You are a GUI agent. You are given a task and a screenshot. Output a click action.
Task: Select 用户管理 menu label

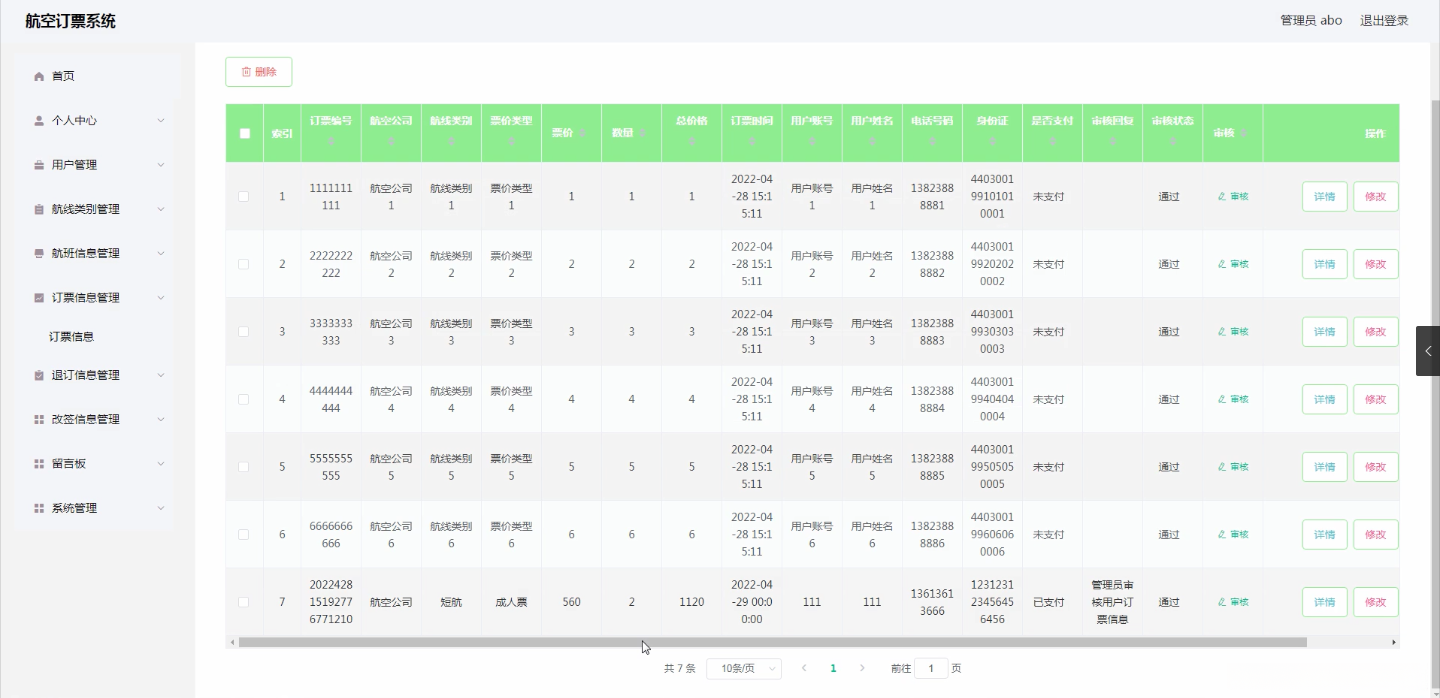pos(75,165)
